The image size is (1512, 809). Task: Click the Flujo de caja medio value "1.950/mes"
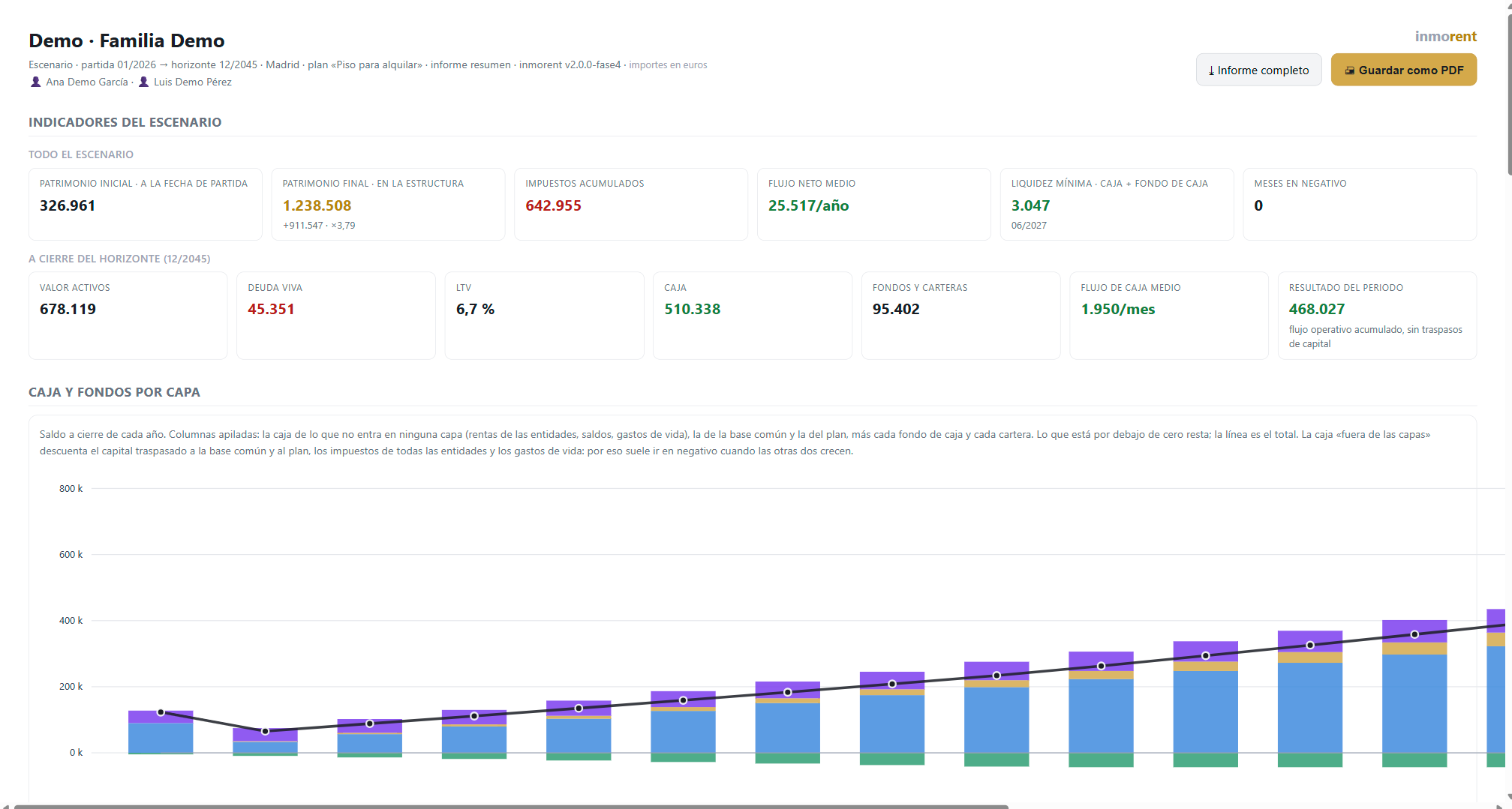click(1118, 309)
